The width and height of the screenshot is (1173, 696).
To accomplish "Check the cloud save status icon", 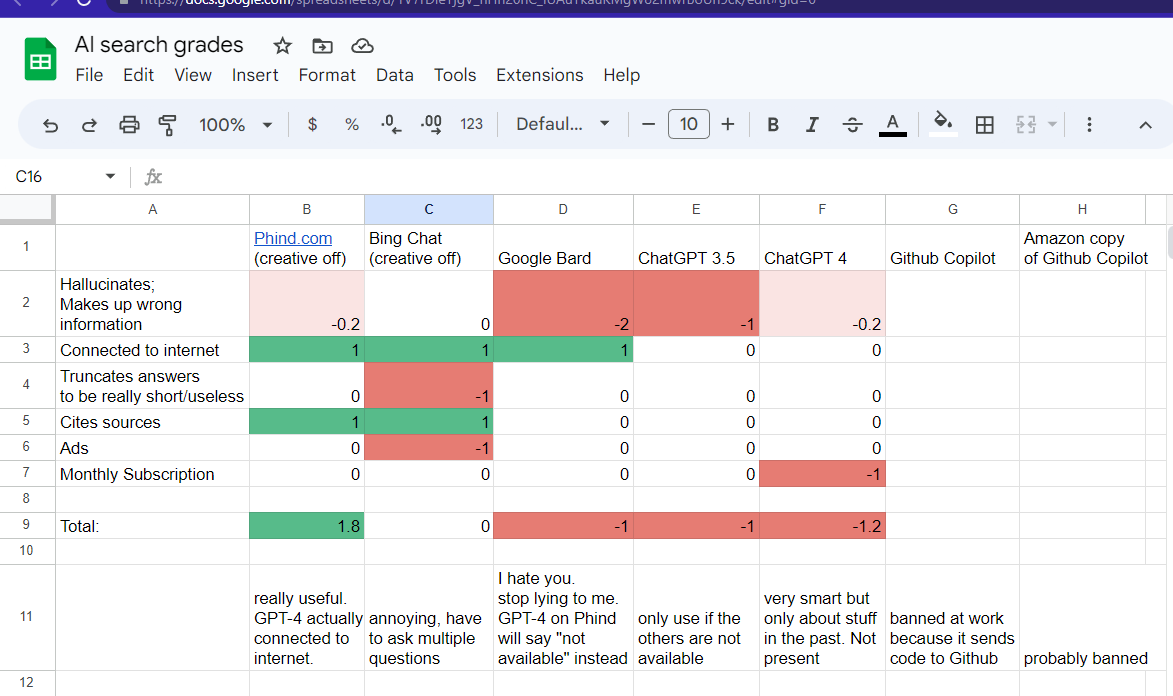I will 363,46.
